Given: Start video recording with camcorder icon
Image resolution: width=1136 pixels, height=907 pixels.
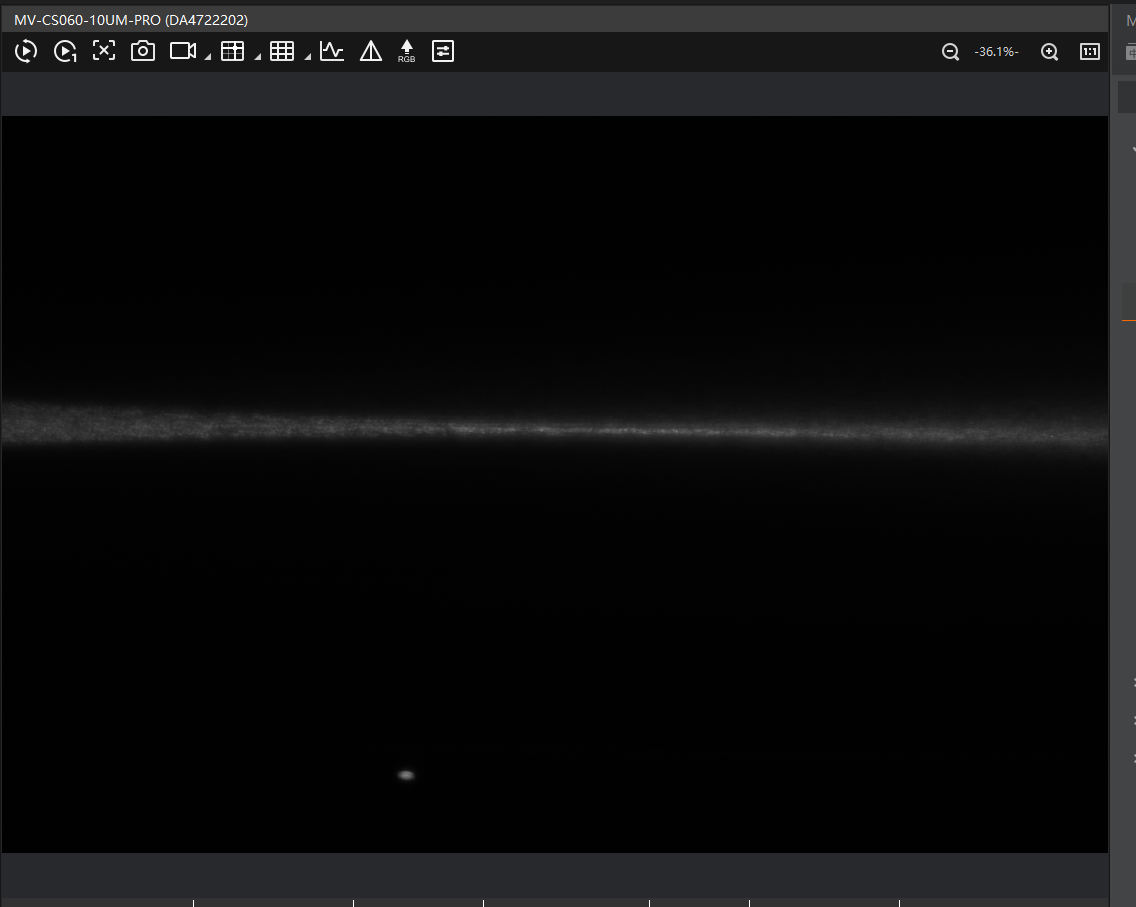Looking at the screenshot, I should (182, 51).
